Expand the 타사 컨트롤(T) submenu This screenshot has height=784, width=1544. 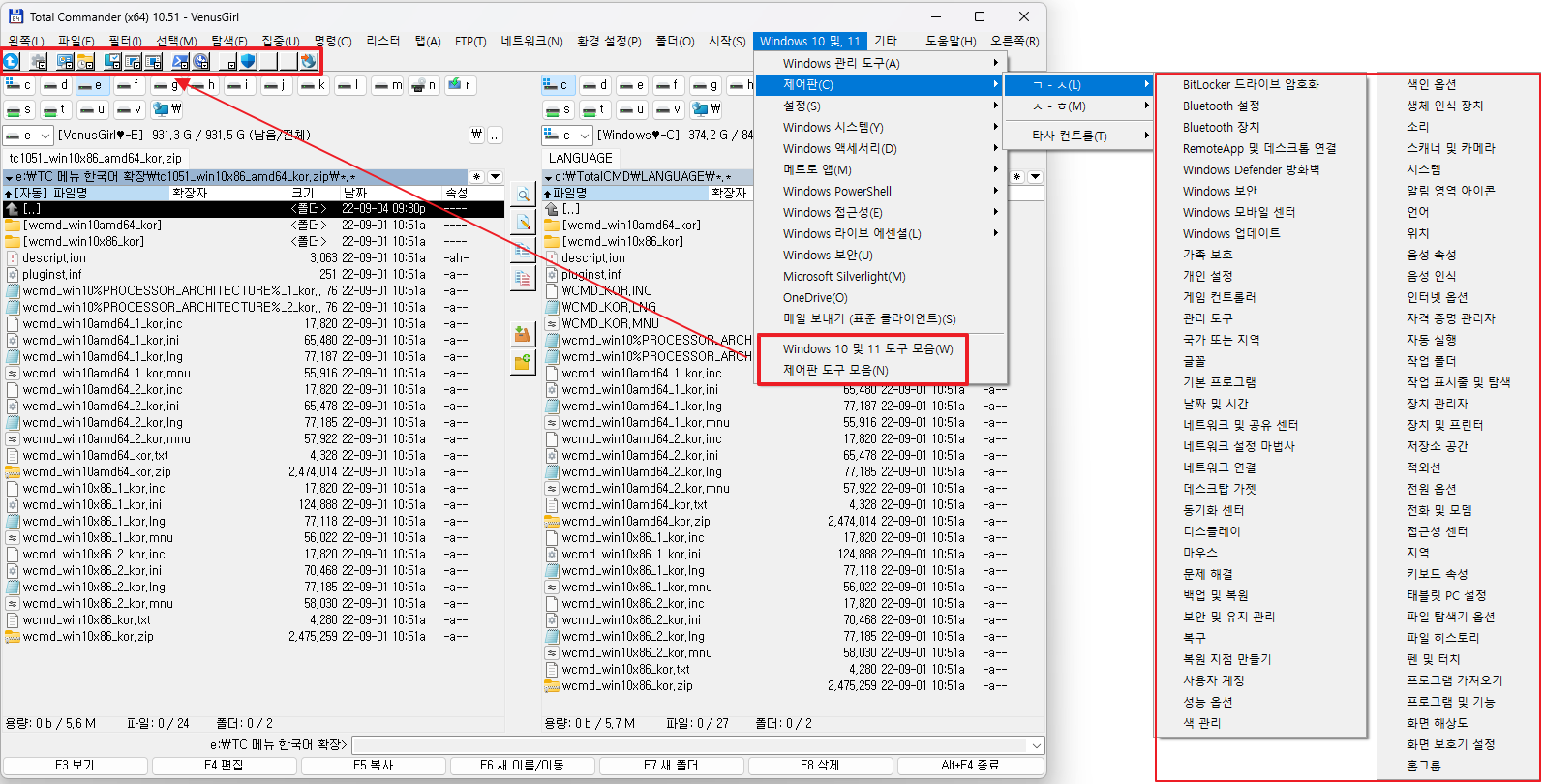1079,136
